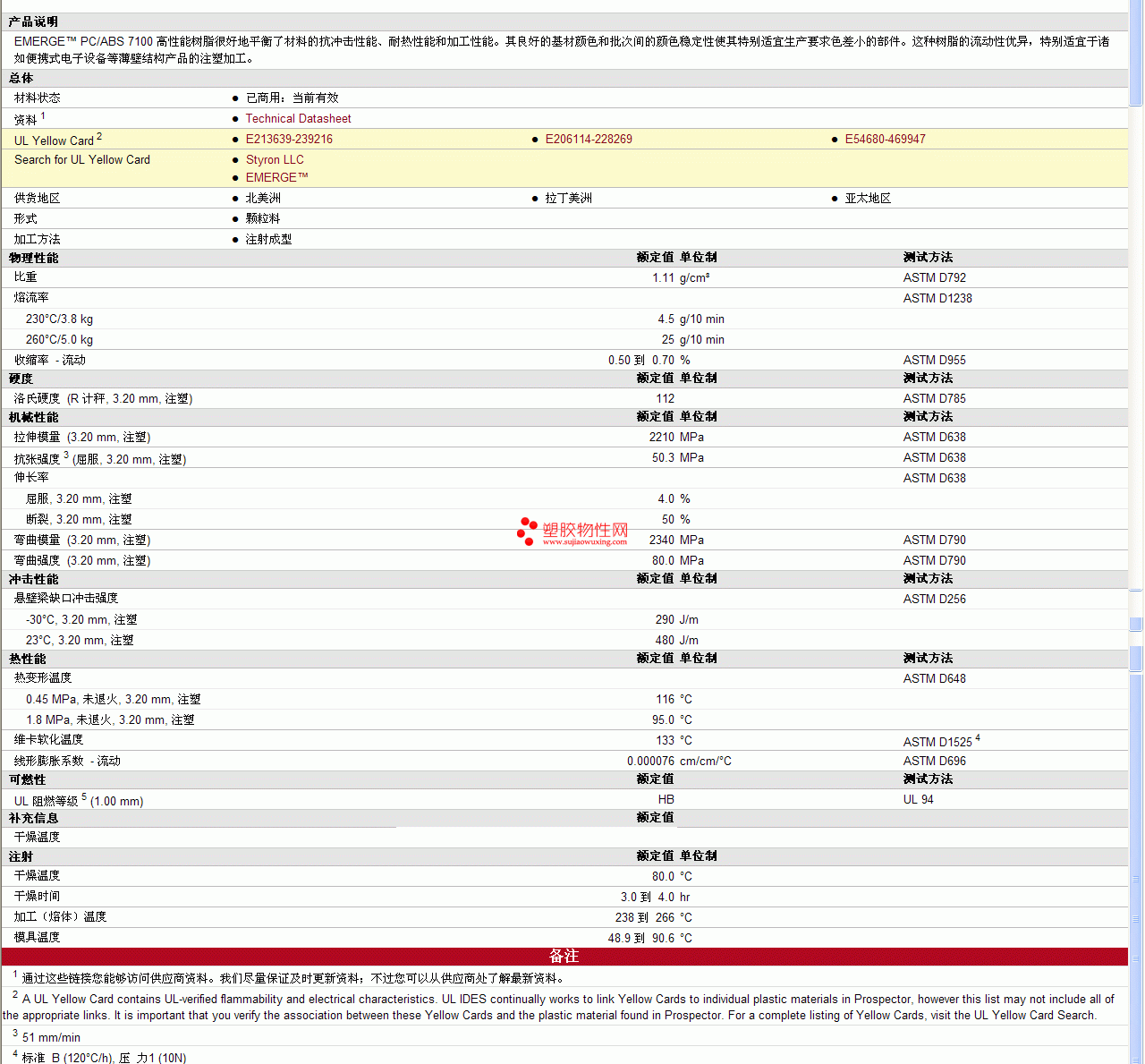Click the UL Yellow Card row label
1145x1064 pixels.
tap(58, 140)
